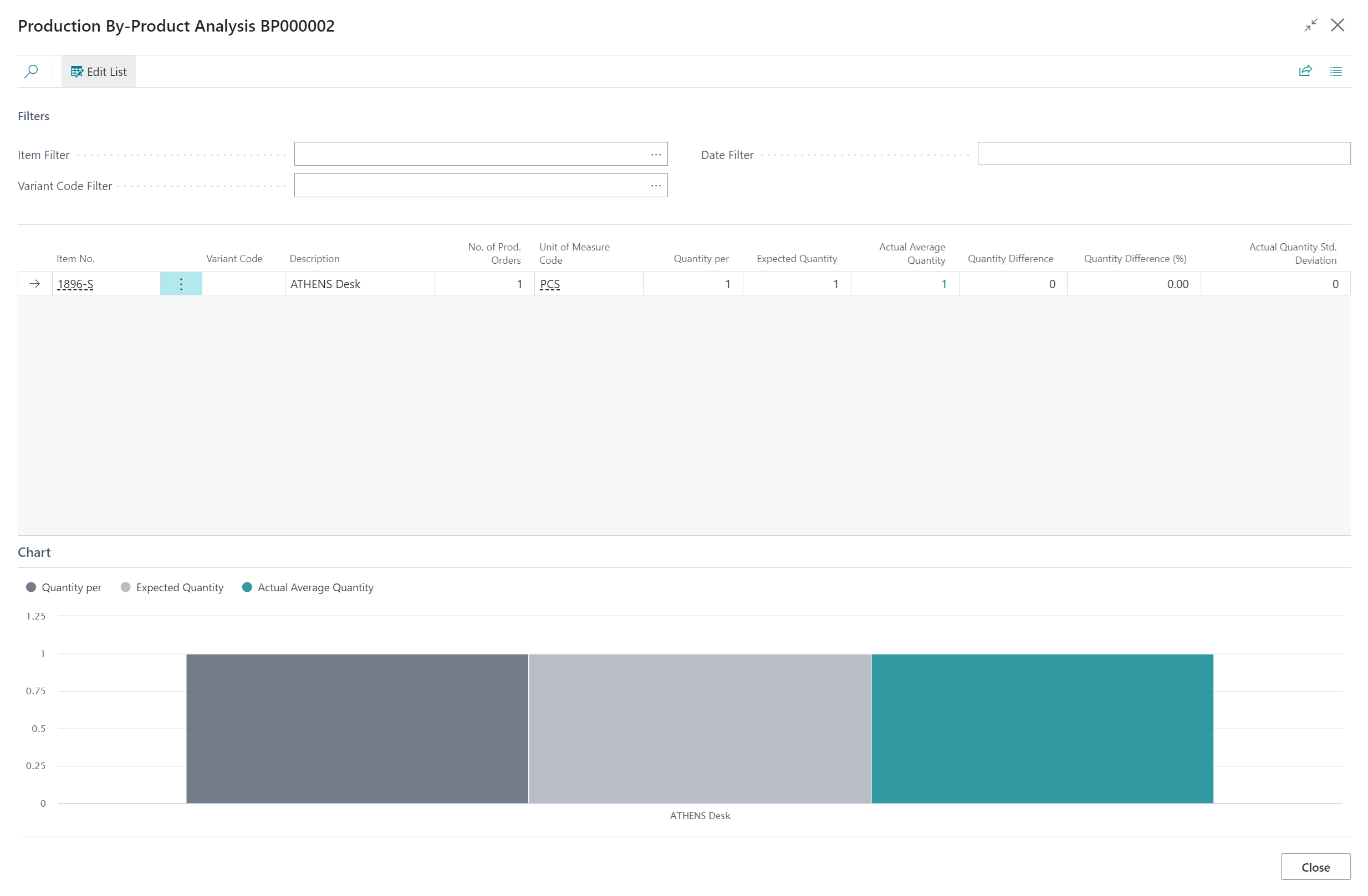The height and width of the screenshot is (896, 1368).
Task: Collapse the Chart section
Action: pos(34,552)
